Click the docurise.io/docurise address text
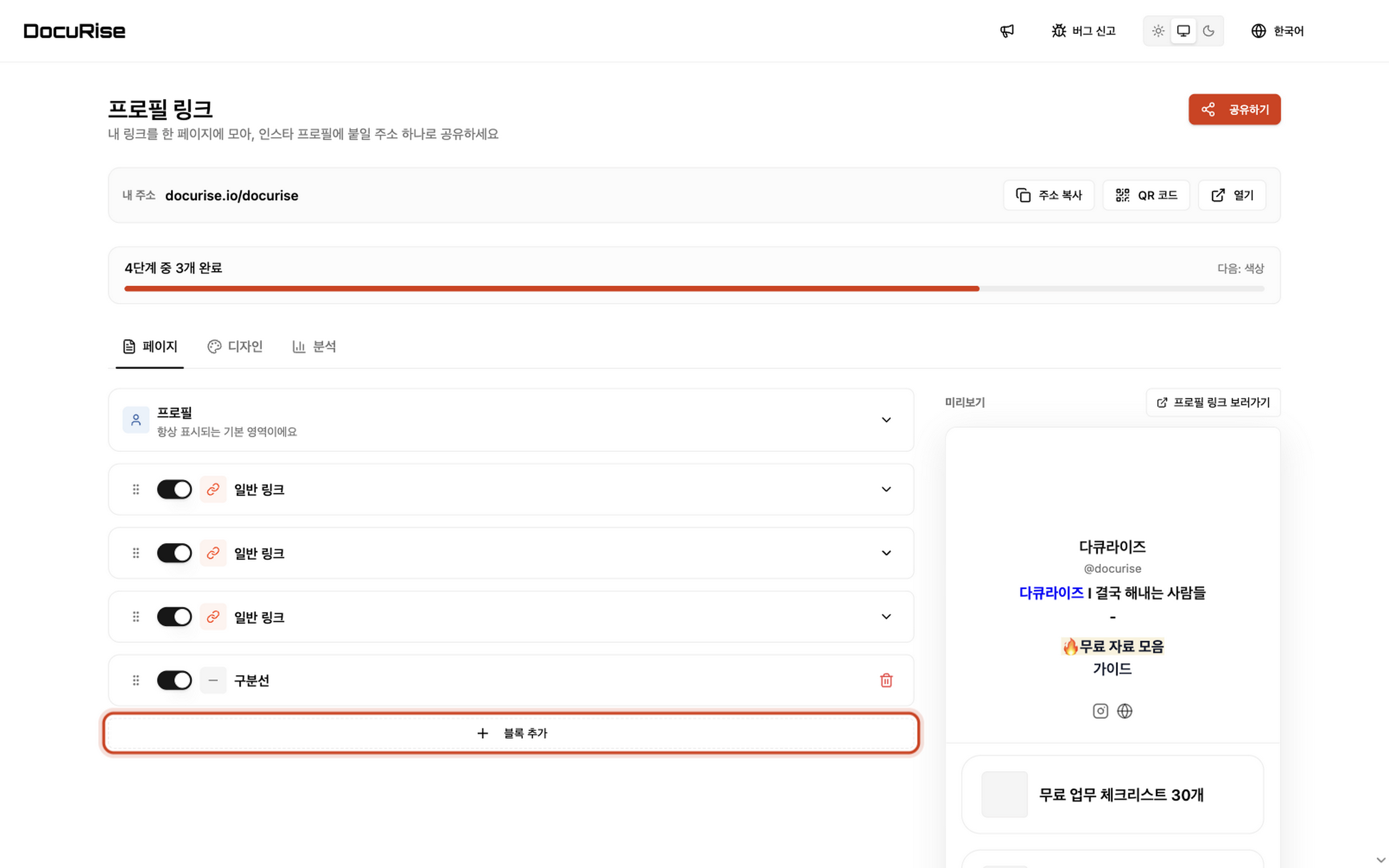This screenshot has height=868, width=1389. coord(231,196)
